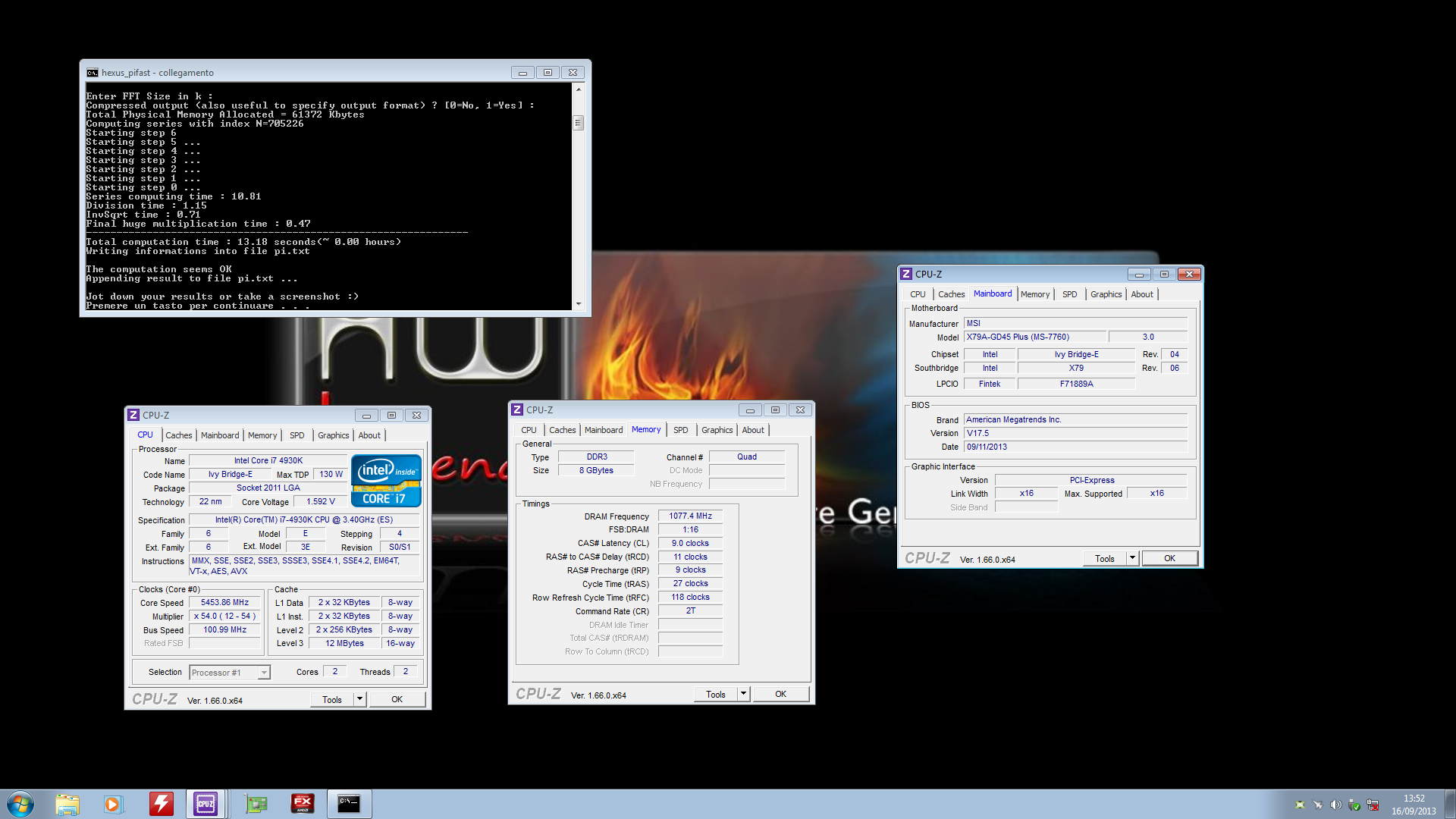
Task: Click the Name field Intel Core i7 4930K
Action: [268, 460]
